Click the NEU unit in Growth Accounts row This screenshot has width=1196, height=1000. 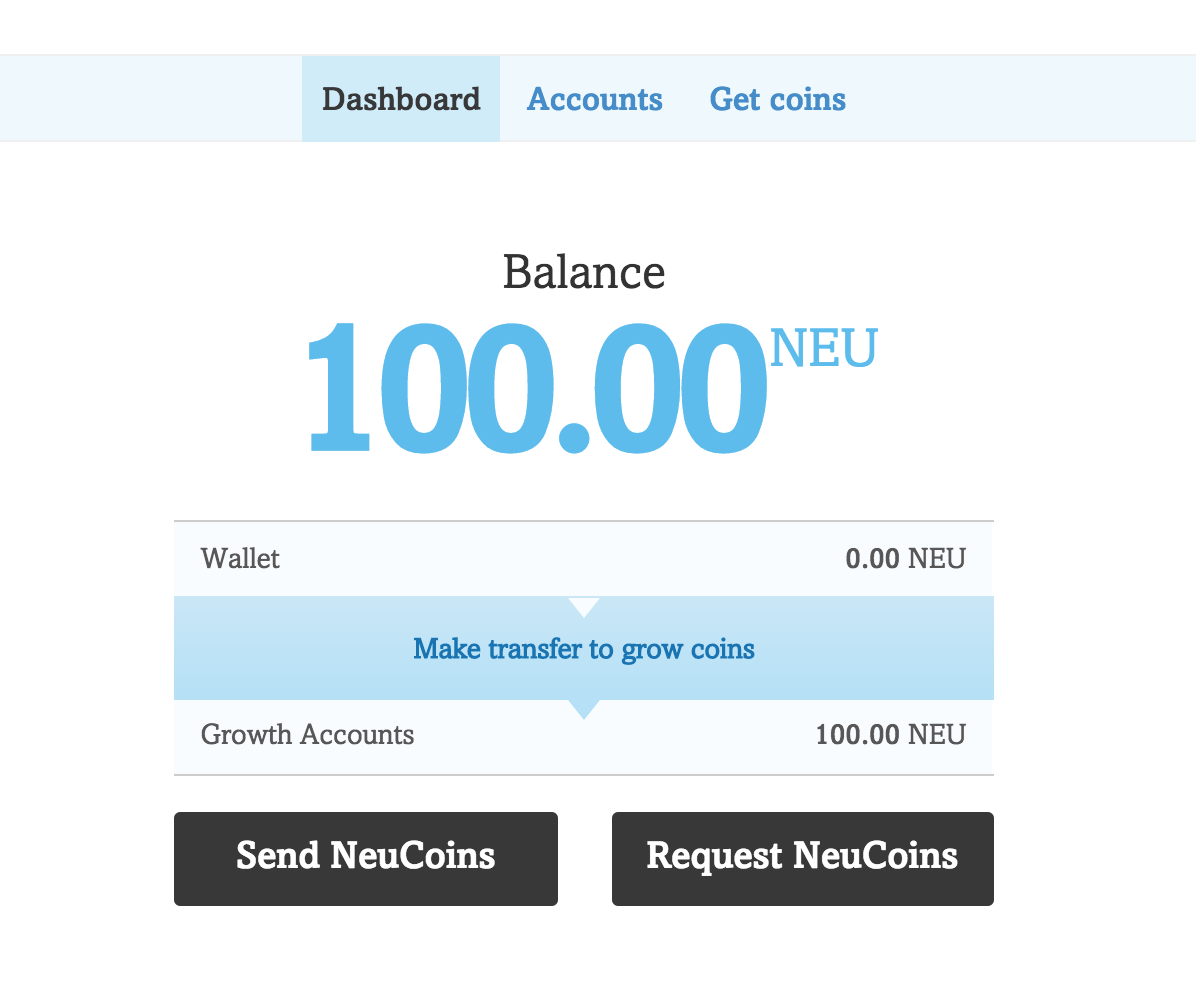(x=936, y=735)
